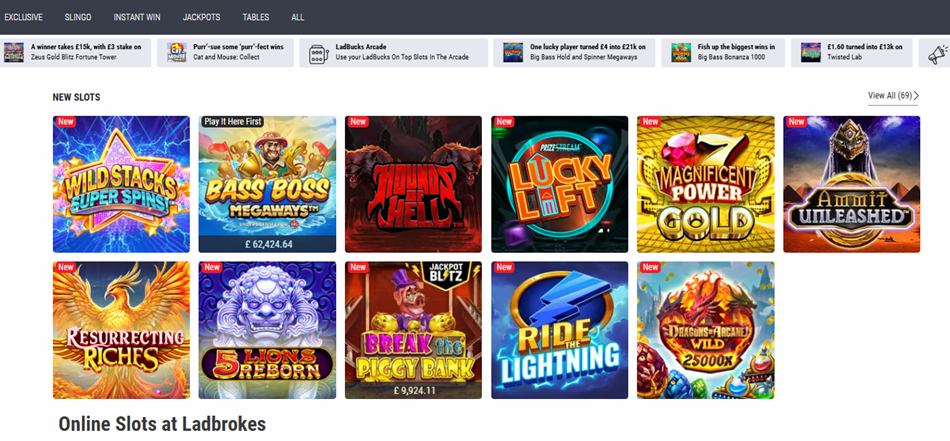
Task: Click the £ 9,924.11 jackpot amount
Action: (414, 391)
